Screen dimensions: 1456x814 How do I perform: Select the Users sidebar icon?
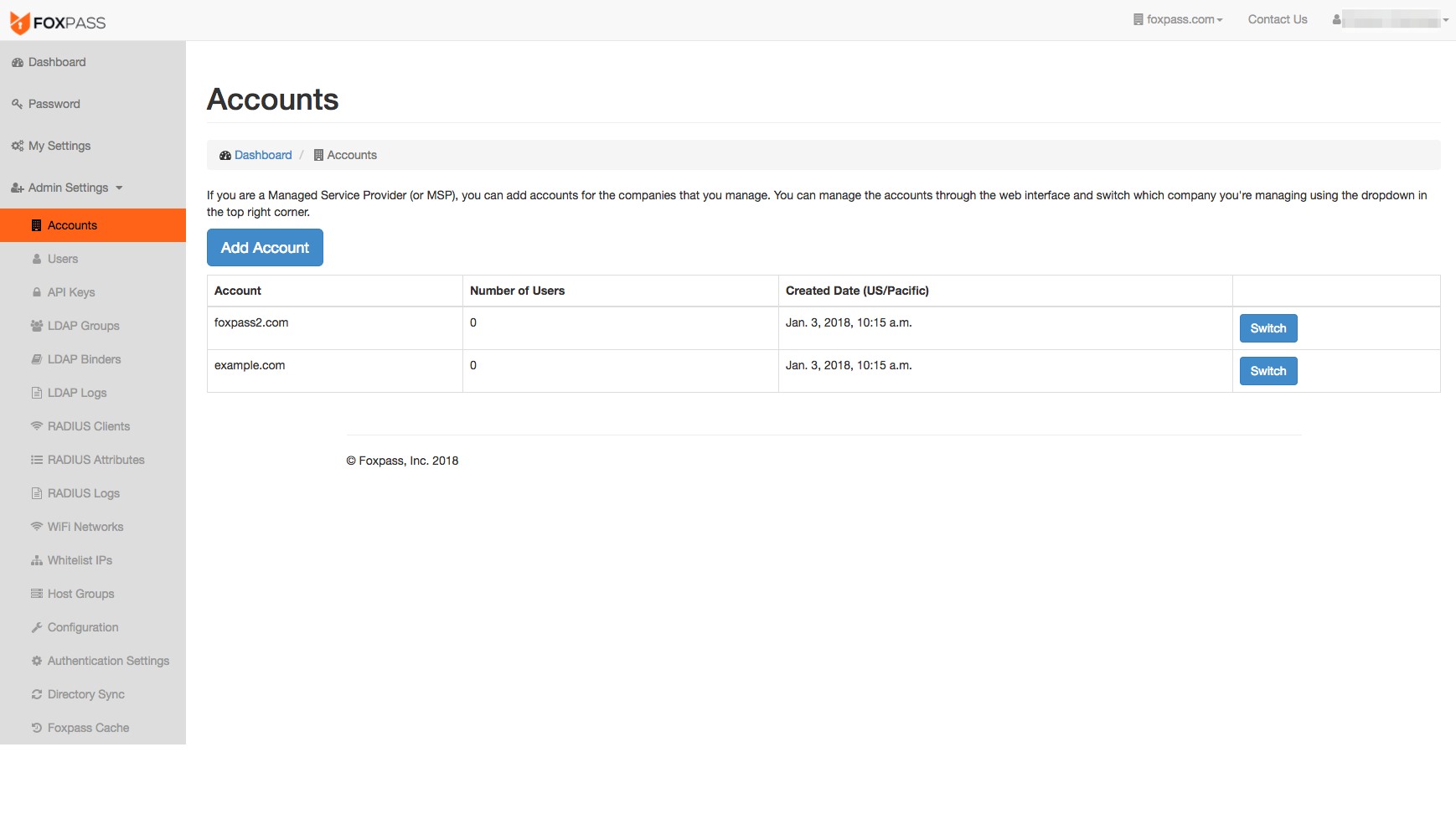(39, 259)
